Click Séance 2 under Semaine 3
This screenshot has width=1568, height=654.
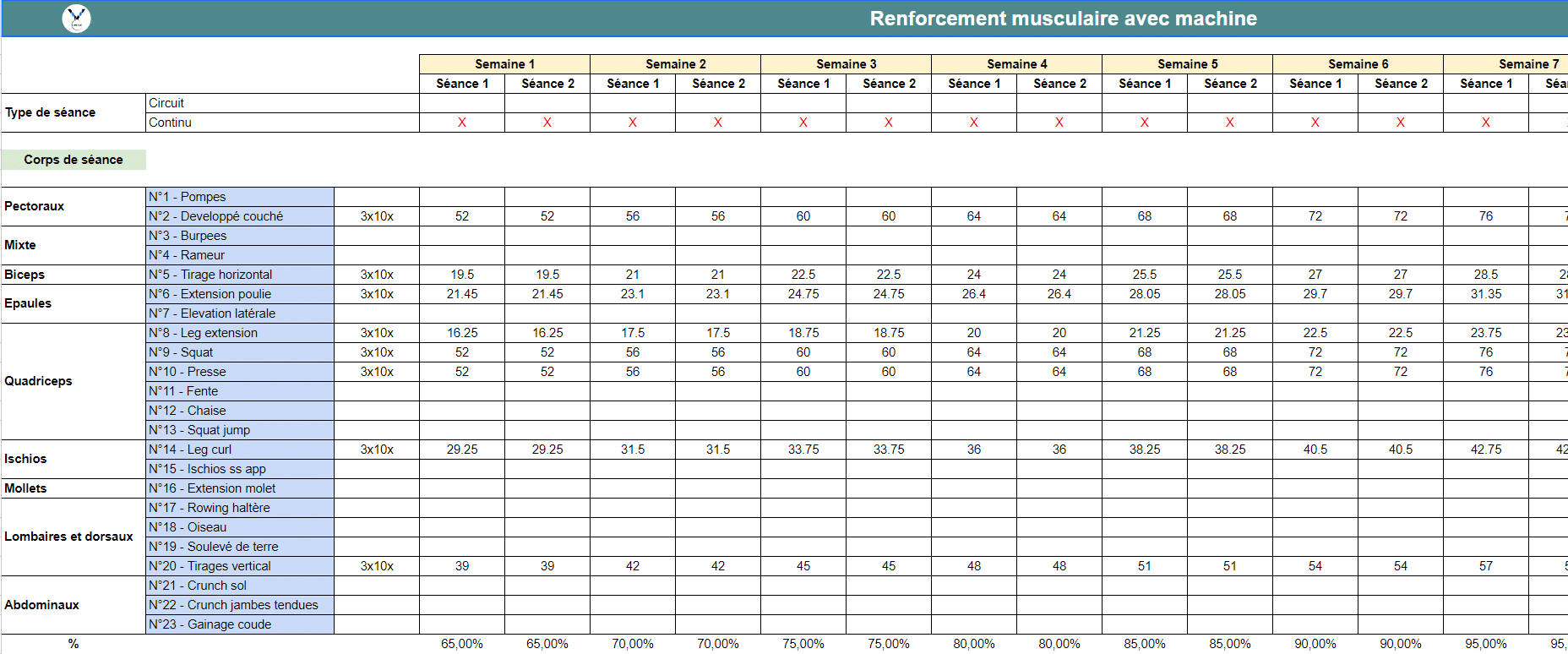(x=889, y=84)
